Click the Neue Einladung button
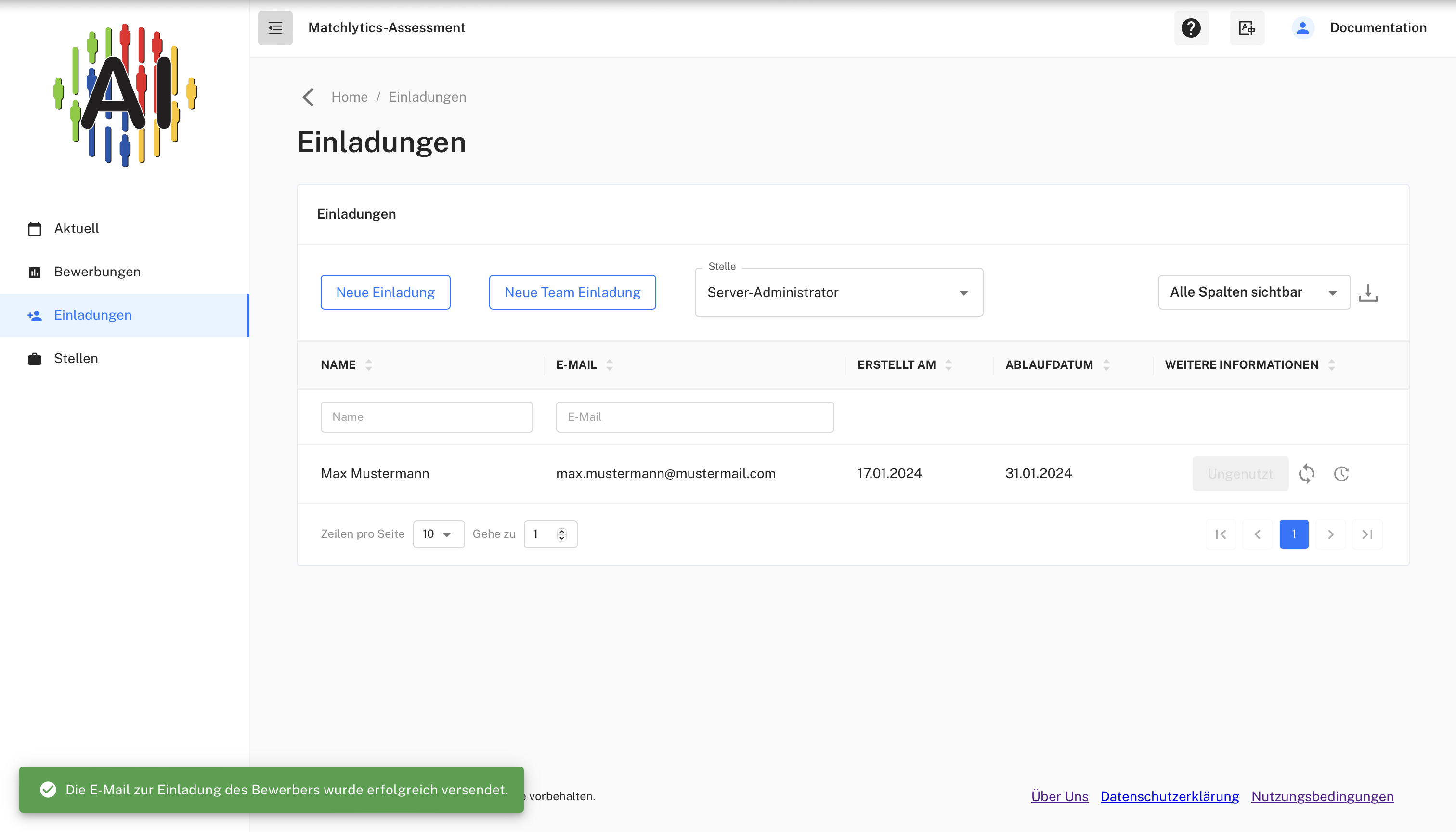 385,293
